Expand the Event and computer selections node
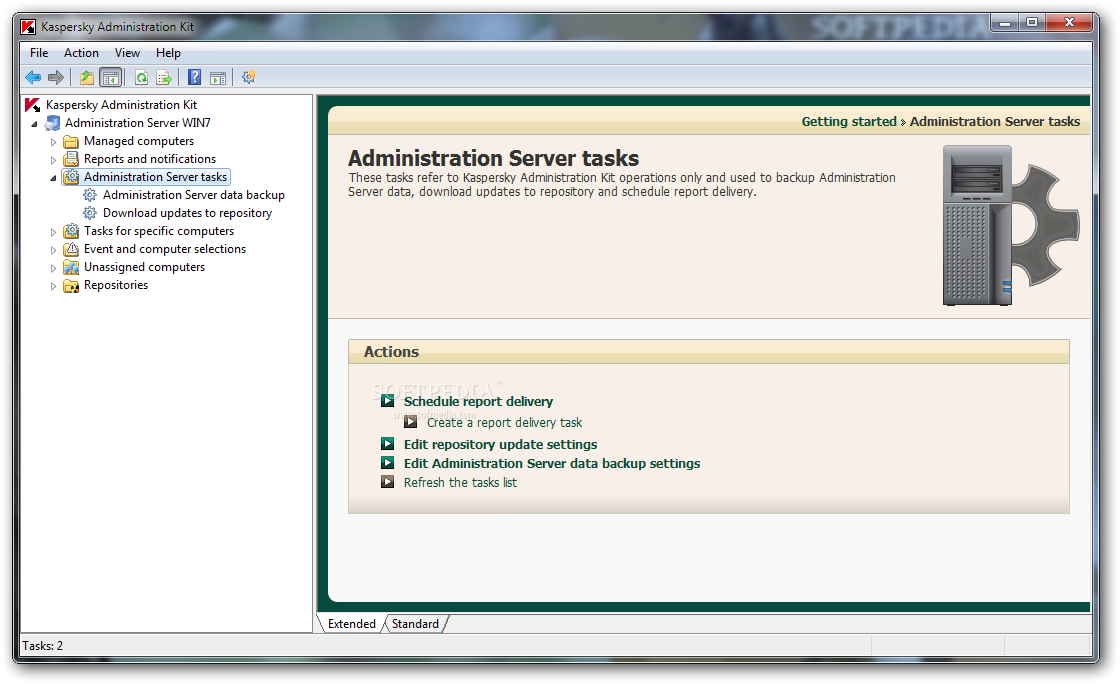This screenshot has height=684, width=1120. point(53,250)
